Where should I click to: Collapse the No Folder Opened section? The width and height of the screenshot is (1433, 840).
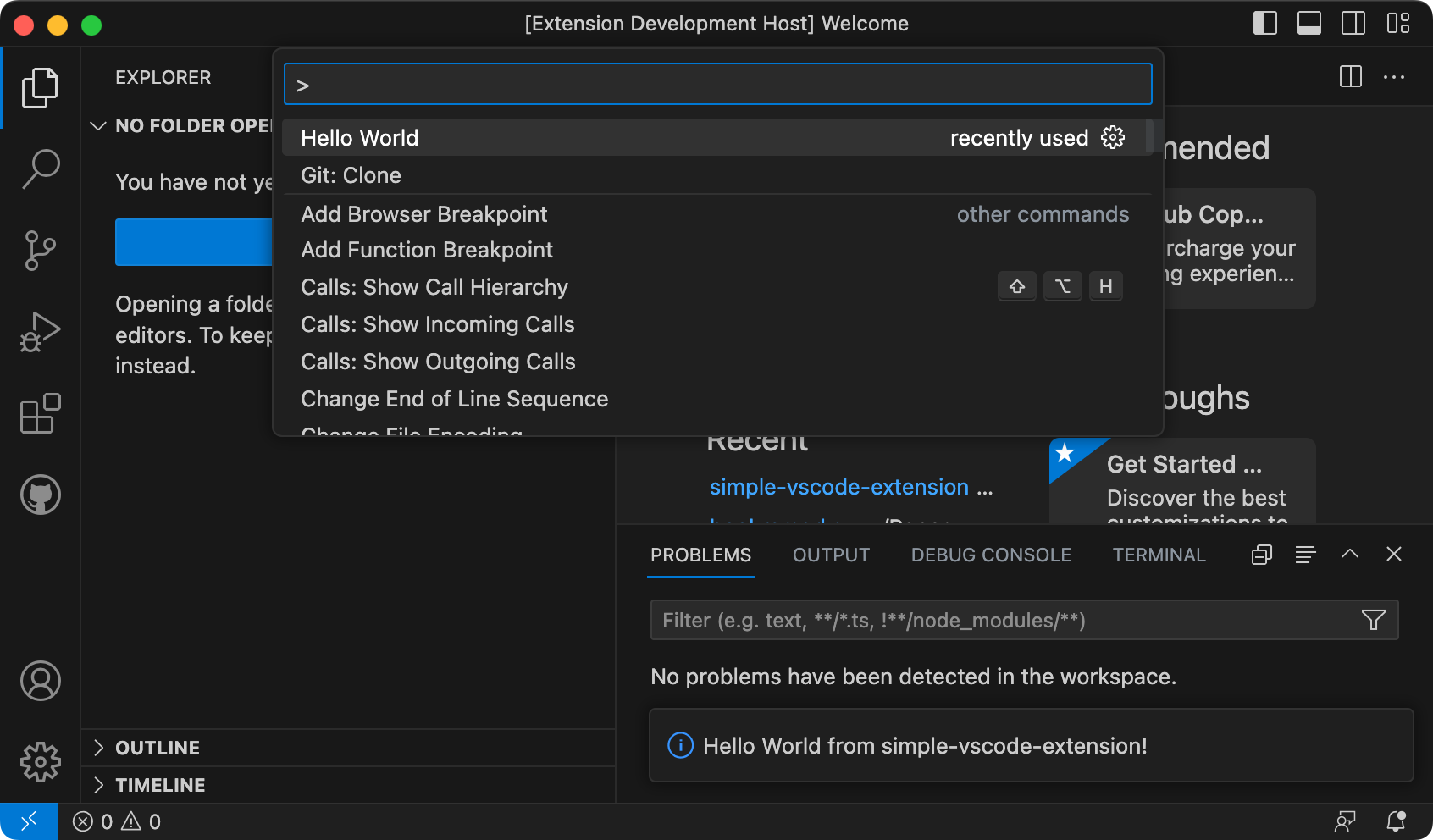point(98,125)
